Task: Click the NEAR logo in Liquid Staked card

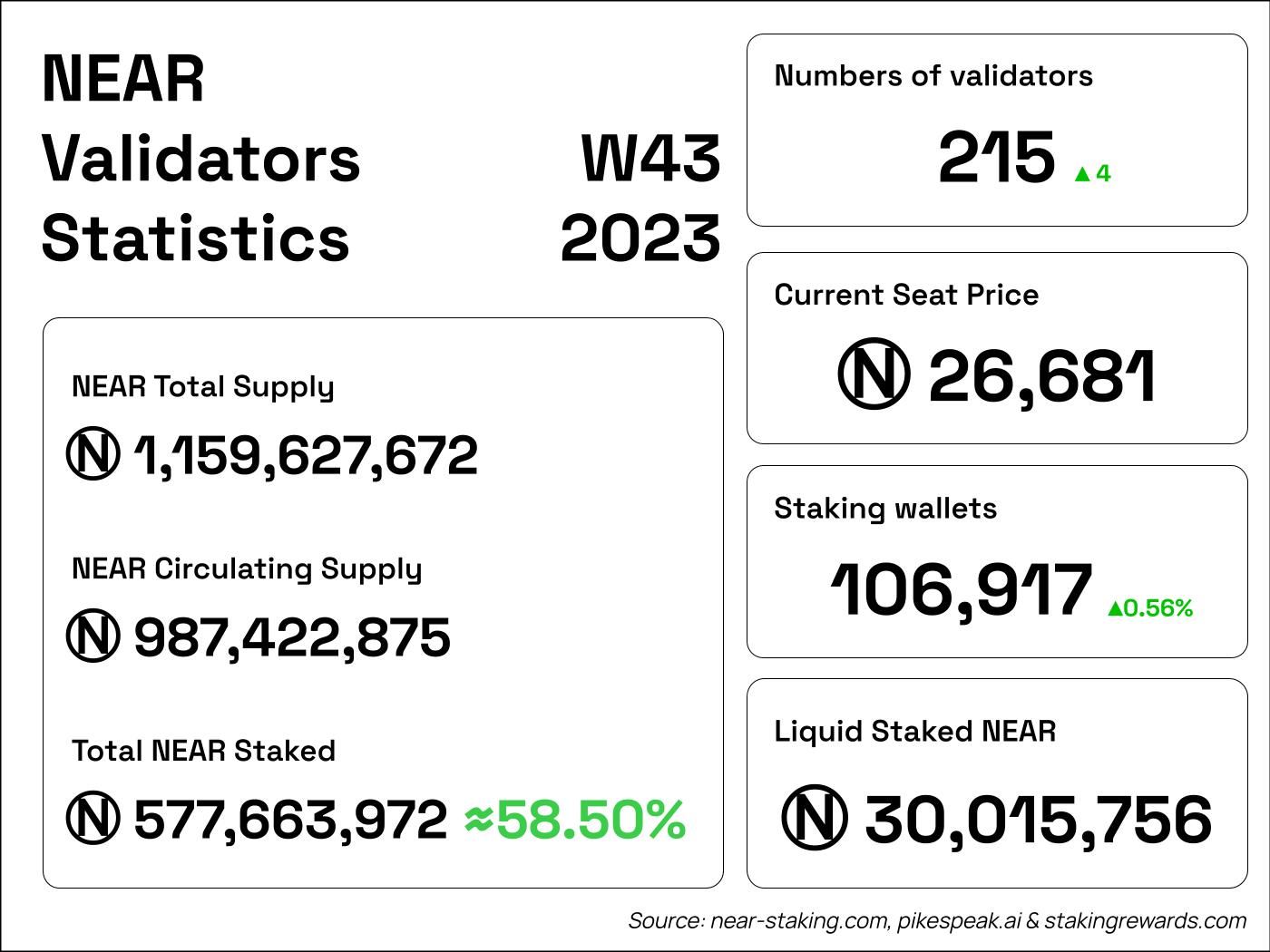Action: 815,818
